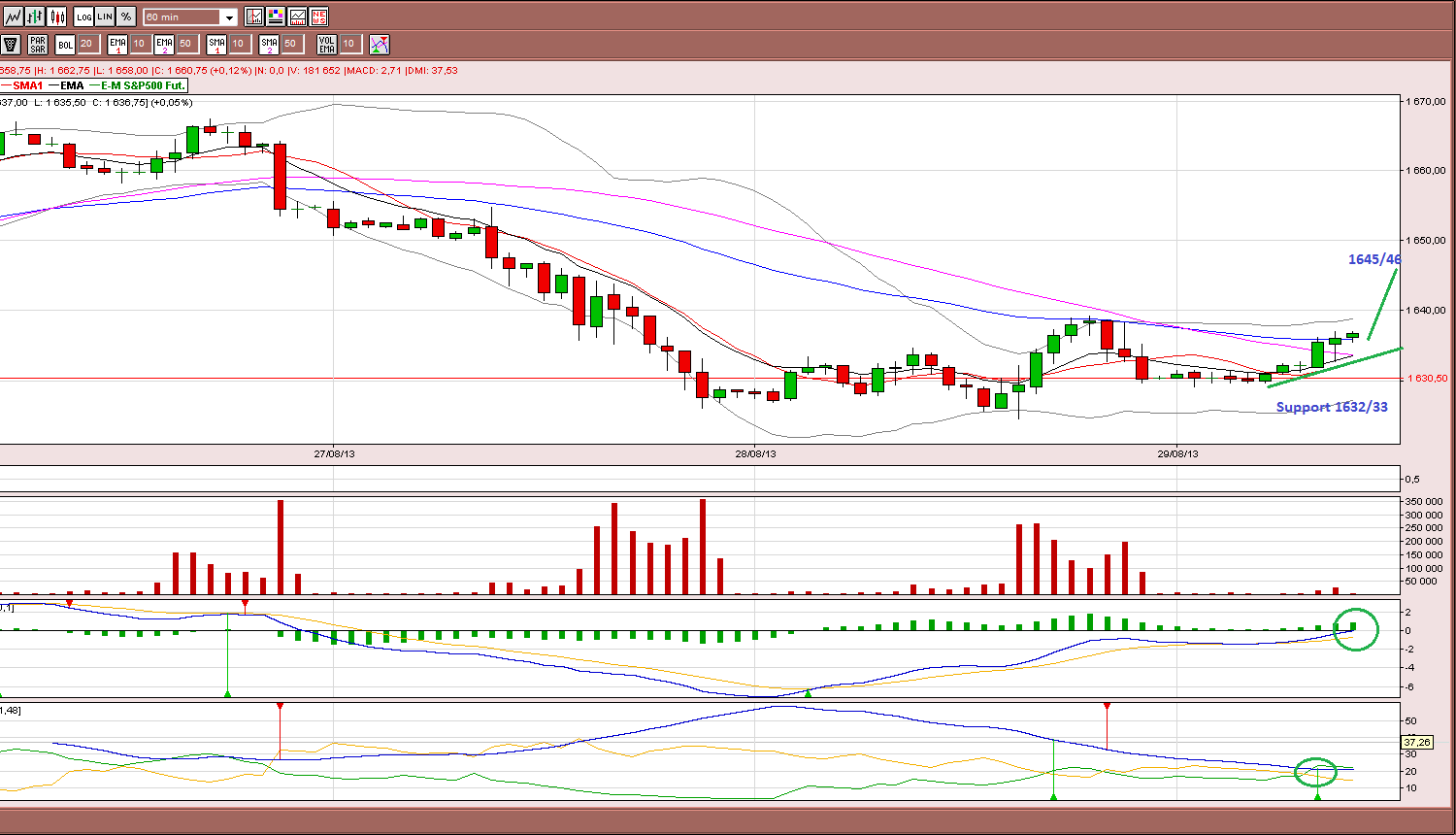1456x835 pixels.
Task: Switch to the line chart style
Action: pyautogui.click(x=13, y=17)
